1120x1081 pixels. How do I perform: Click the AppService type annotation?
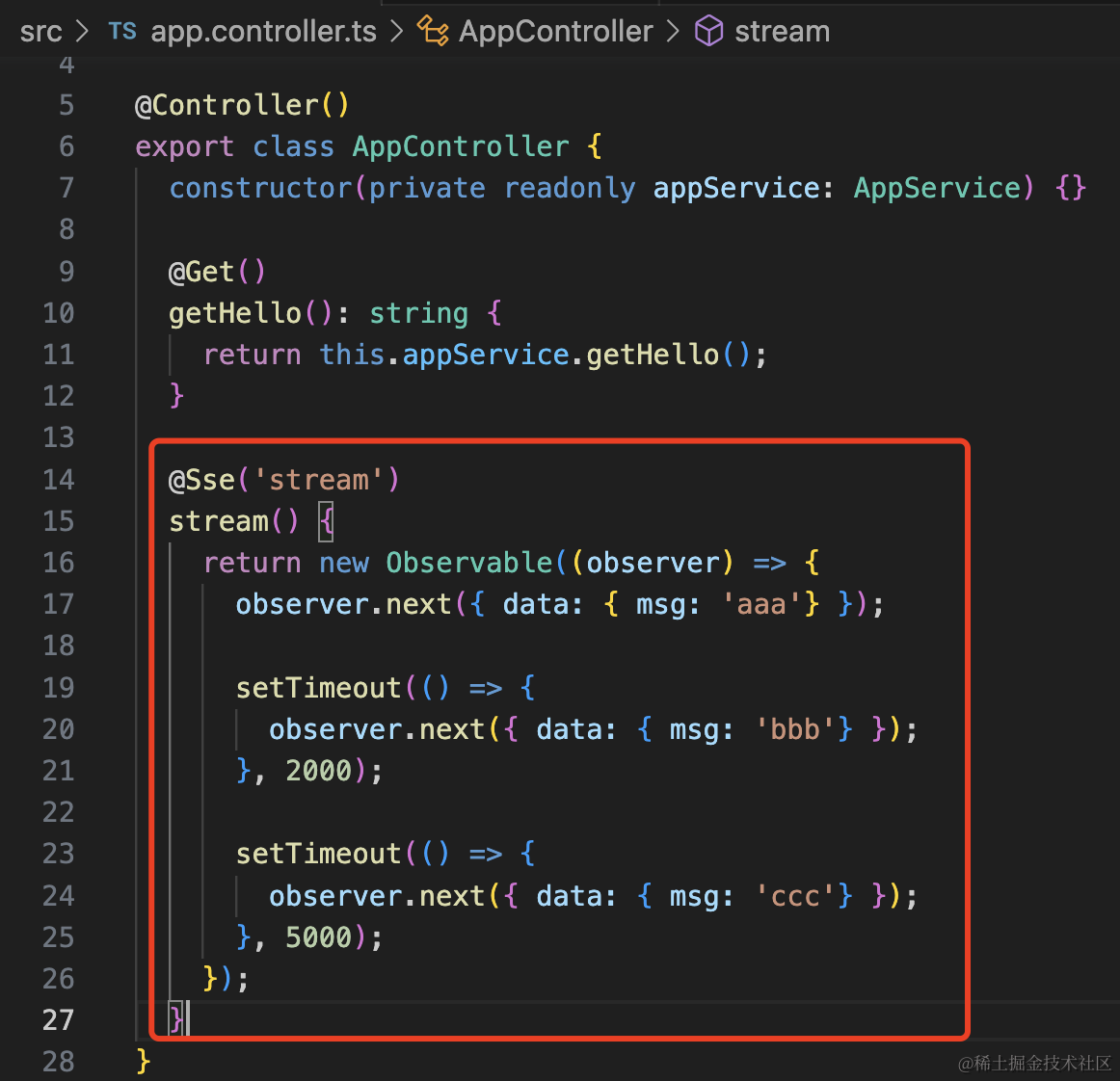click(937, 188)
